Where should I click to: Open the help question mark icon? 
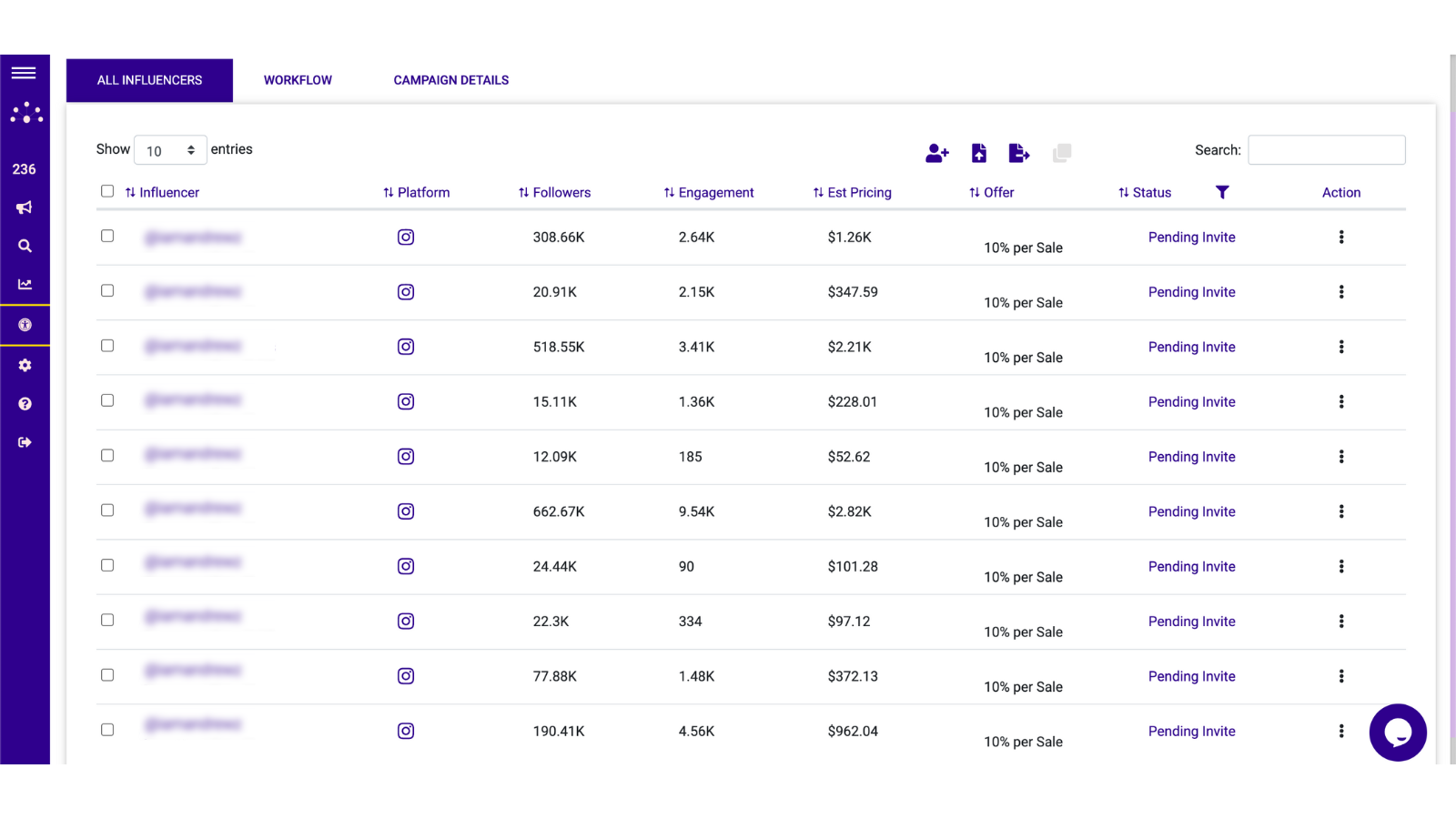[25, 404]
